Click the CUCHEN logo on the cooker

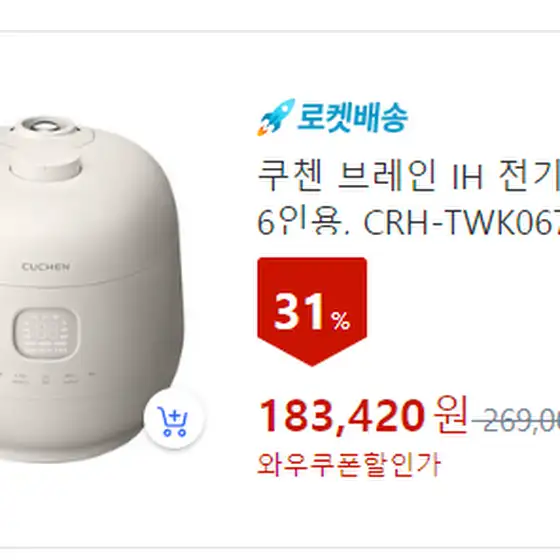[x=46, y=267]
